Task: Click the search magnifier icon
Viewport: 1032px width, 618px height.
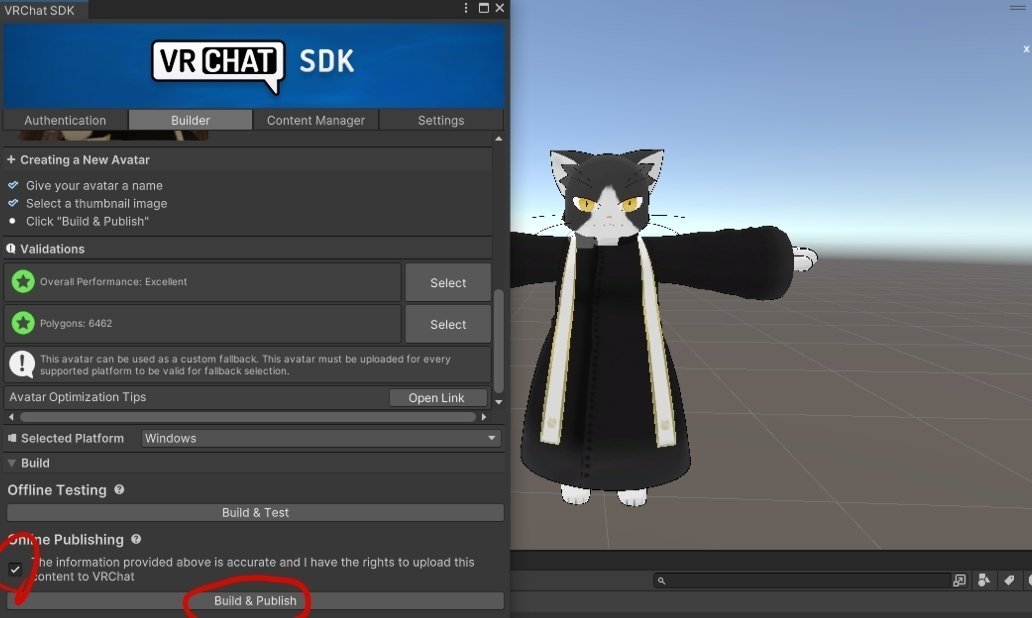Action: click(x=661, y=580)
